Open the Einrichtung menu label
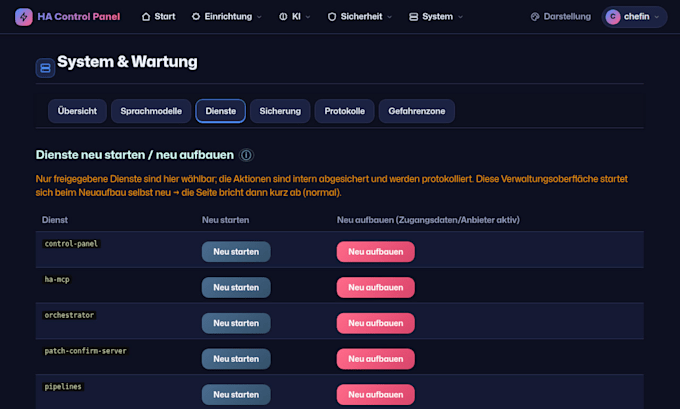 228,16
